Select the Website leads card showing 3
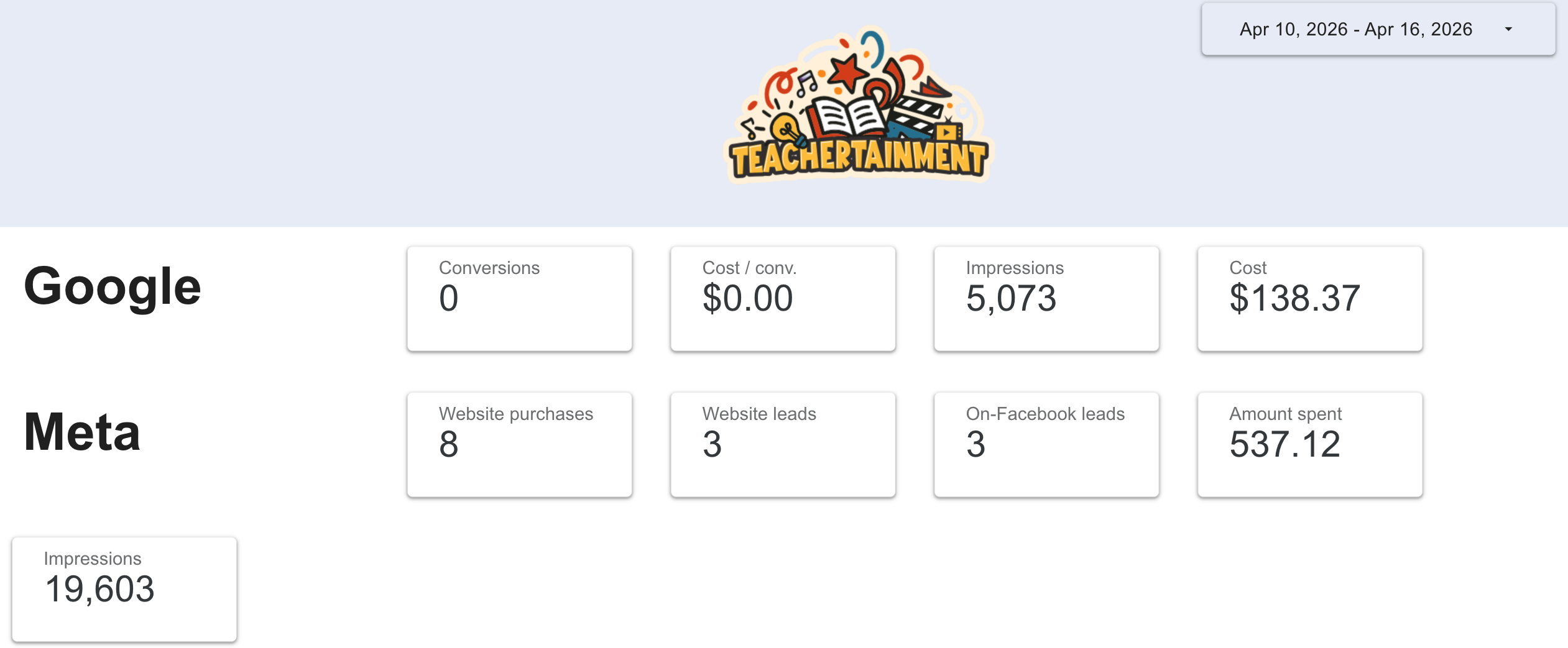Screen dimensions: 1568x648 (x=783, y=444)
